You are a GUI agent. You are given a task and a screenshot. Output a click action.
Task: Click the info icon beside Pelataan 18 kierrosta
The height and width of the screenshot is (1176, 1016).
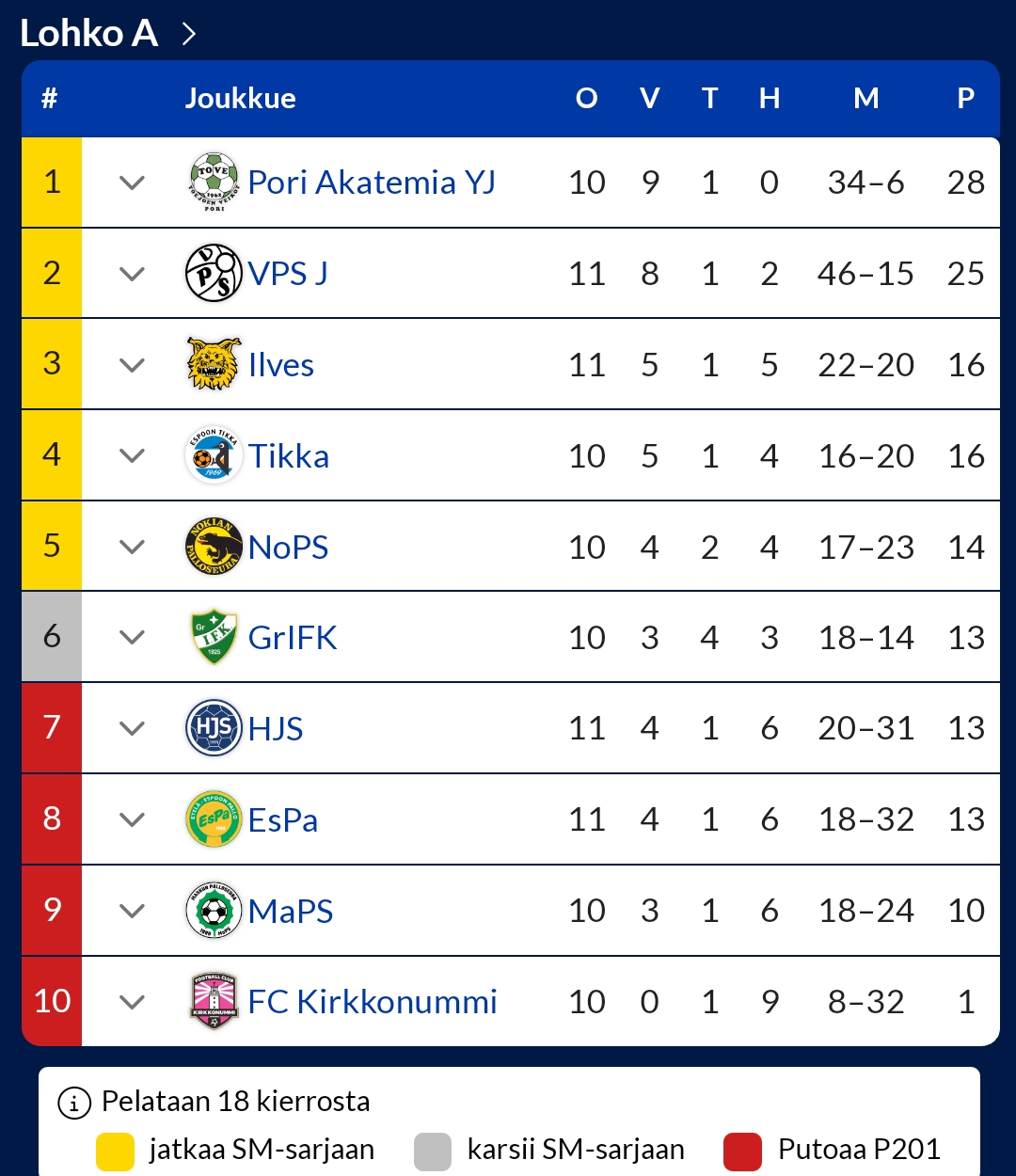point(75,1102)
